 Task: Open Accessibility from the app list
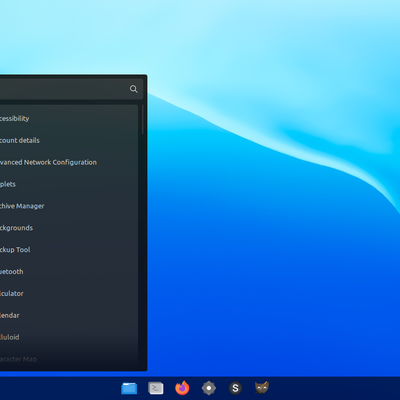point(69,118)
